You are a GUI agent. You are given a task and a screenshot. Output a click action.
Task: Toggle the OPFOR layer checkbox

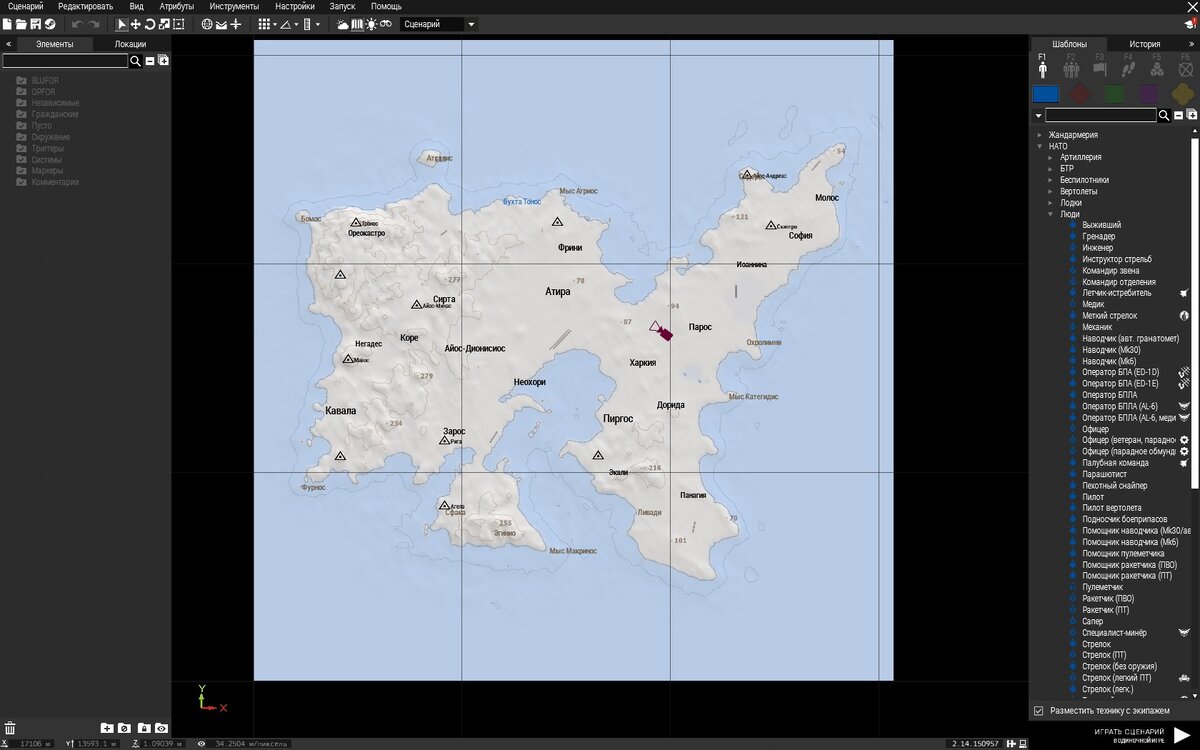[x=21, y=91]
